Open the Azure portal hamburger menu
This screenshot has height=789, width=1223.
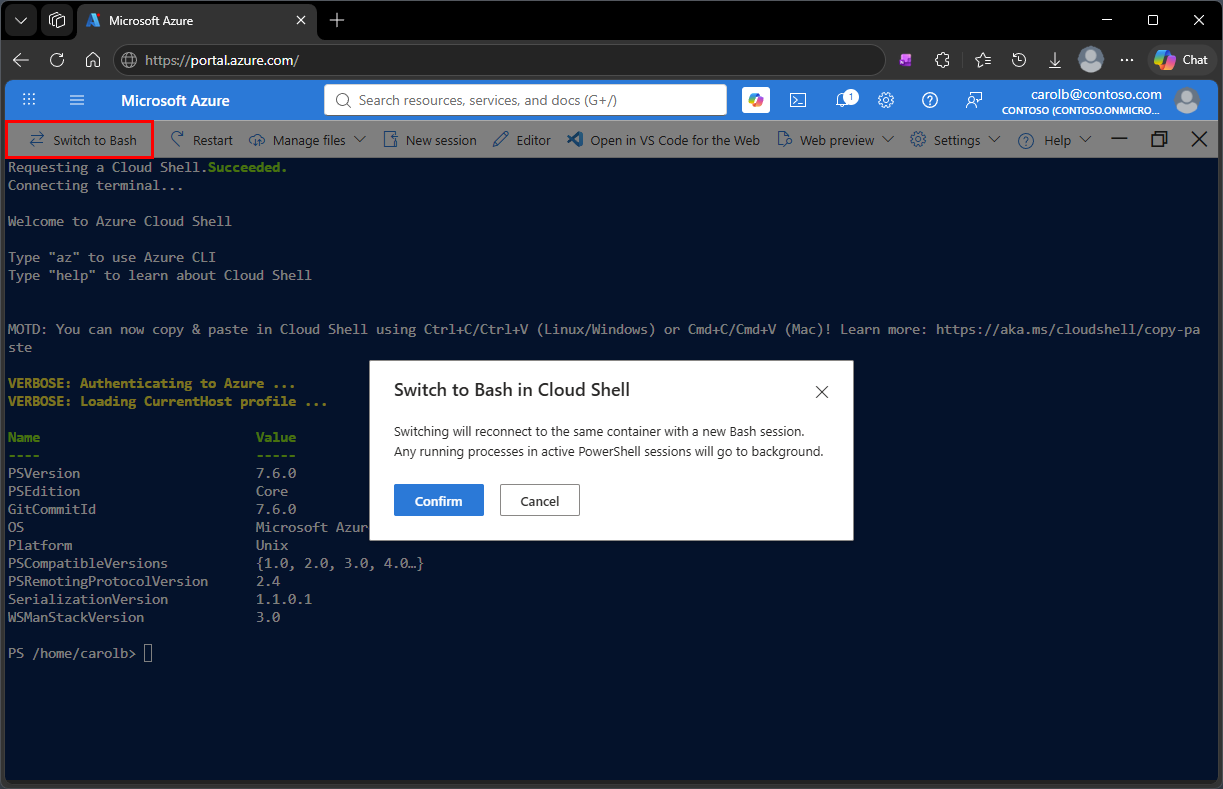coord(77,100)
